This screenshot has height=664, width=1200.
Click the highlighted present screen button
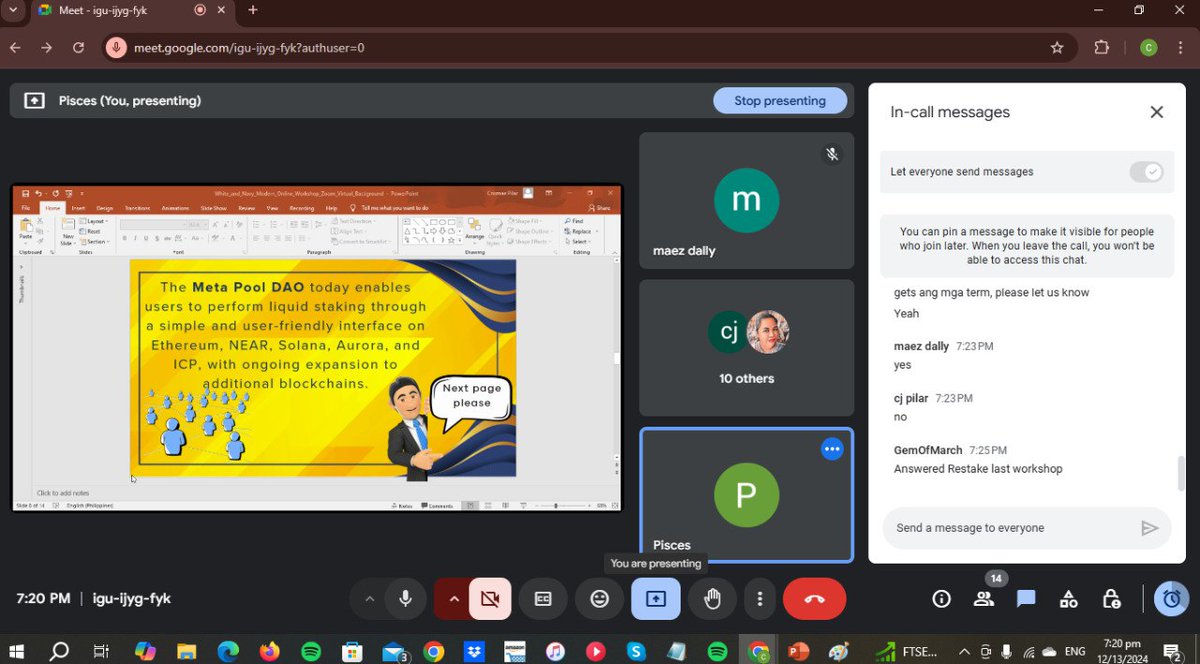pos(656,599)
